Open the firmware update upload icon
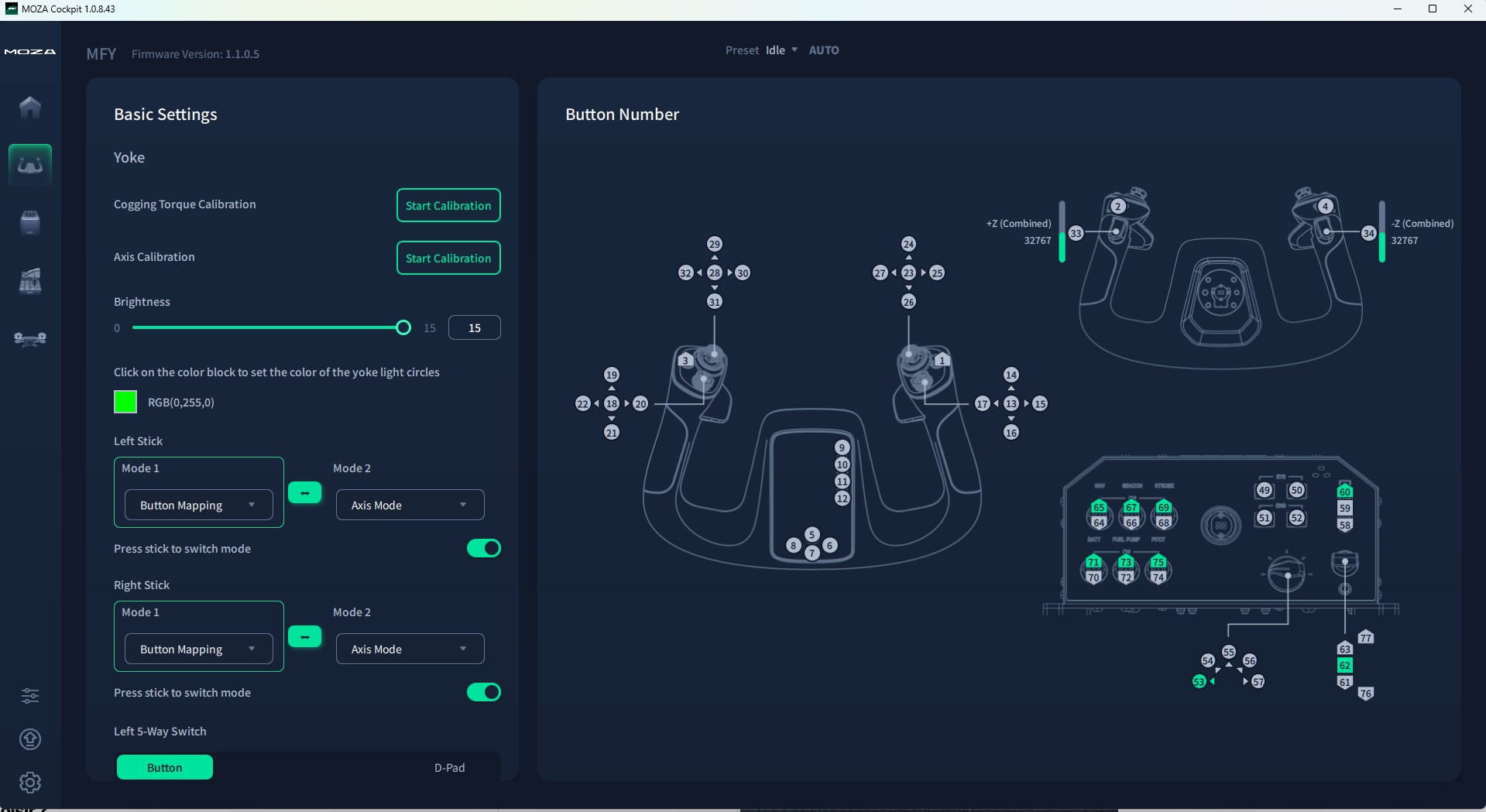 [30, 739]
